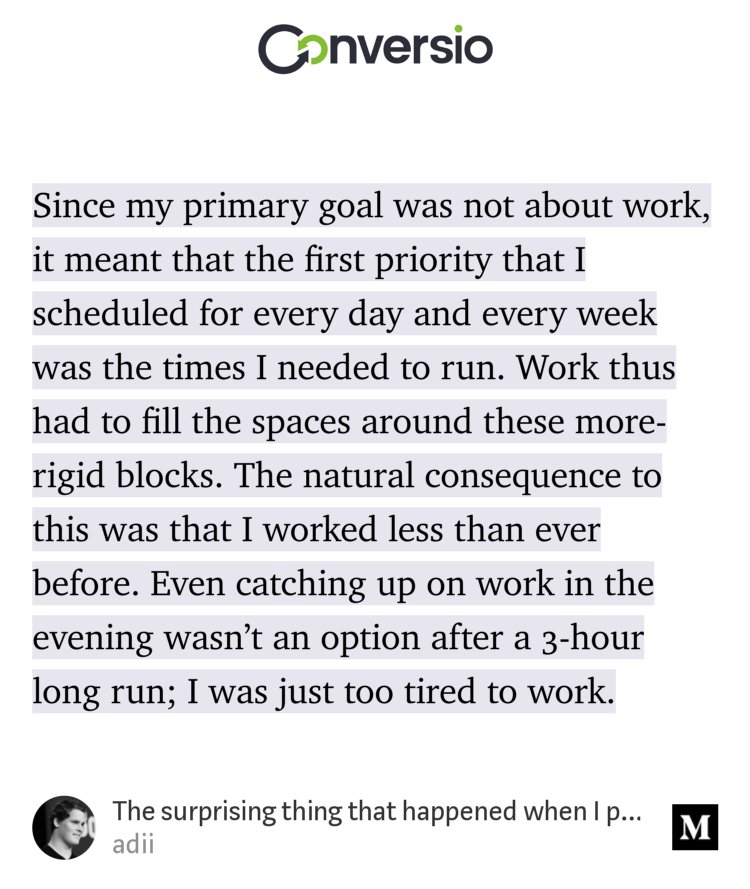Image resolution: width=750 pixels, height=889 pixels.
Task: Click the final line "long run; I was just too tired"
Action: (322, 691)
